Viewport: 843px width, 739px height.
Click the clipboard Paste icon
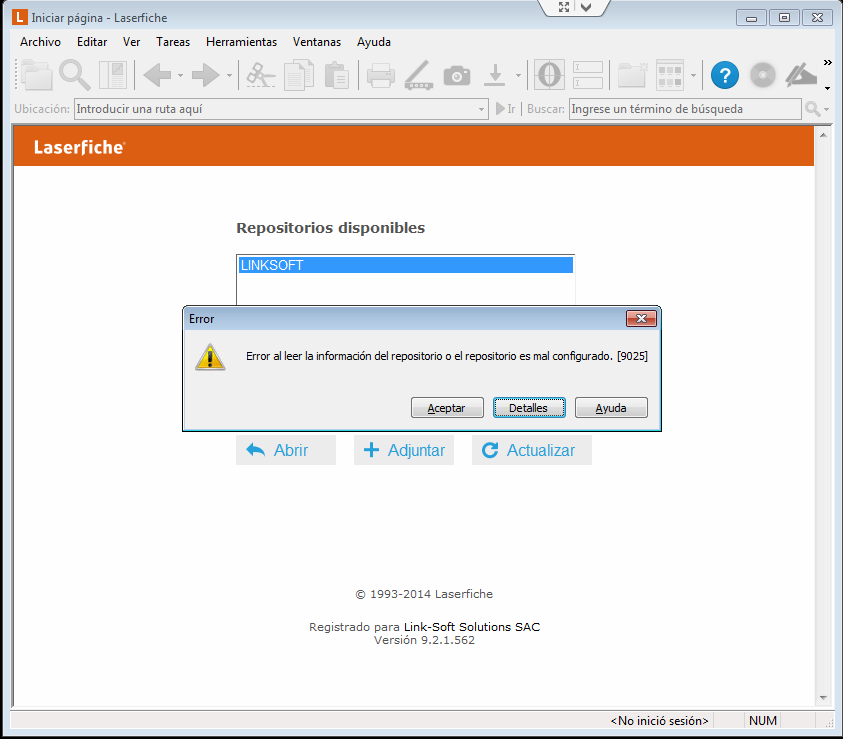337,75
